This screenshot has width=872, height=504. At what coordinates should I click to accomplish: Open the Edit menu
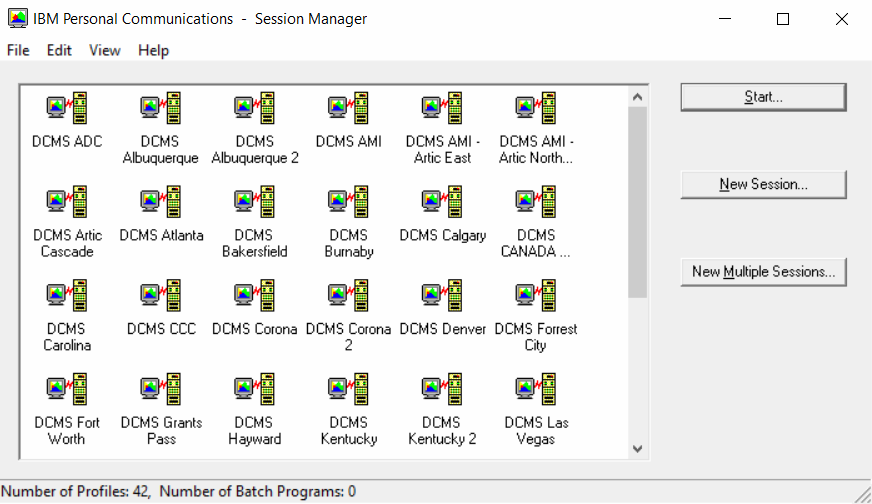(x=59, y=50)
